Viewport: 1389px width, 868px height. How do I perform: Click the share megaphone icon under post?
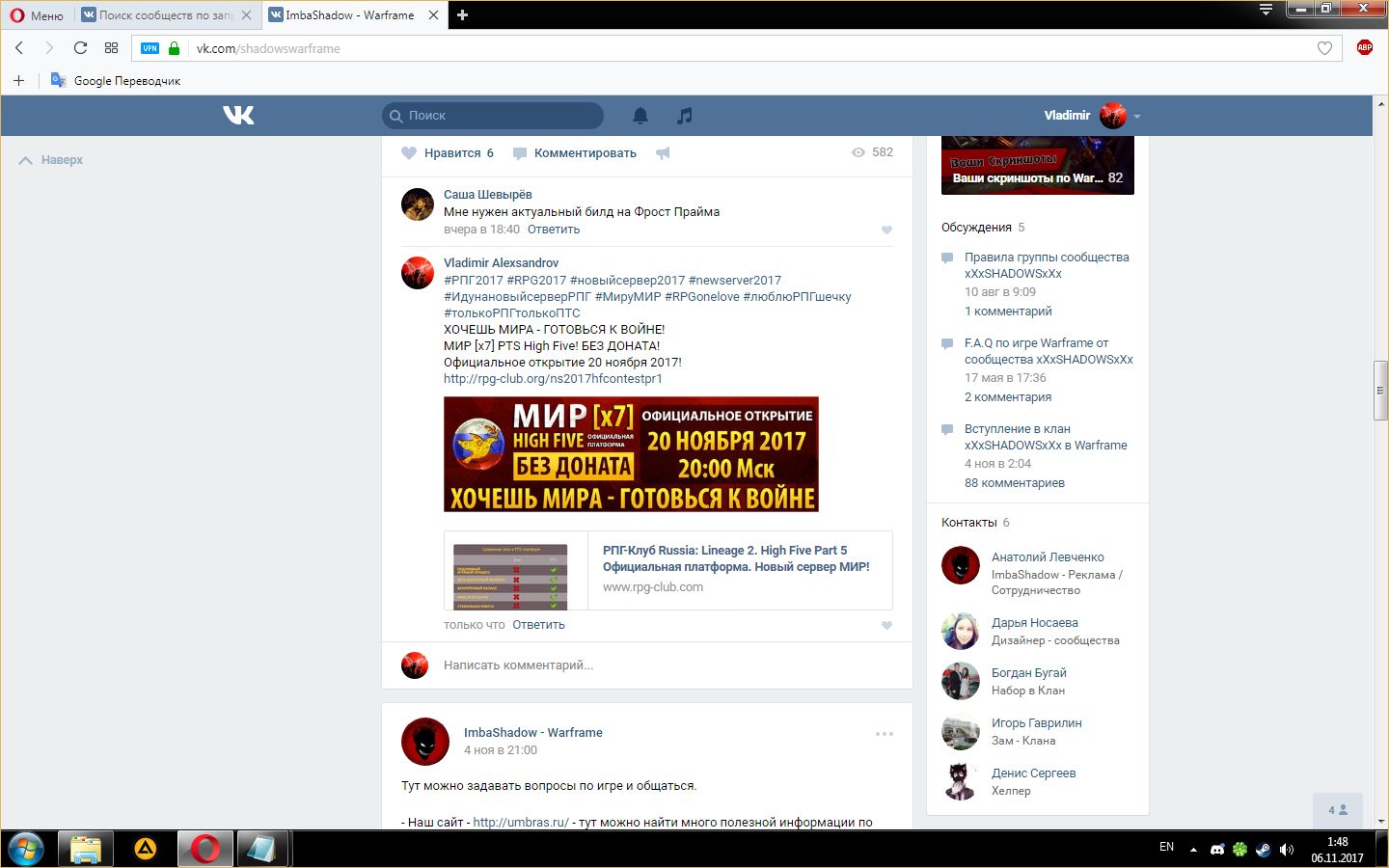tap(663, 153)
